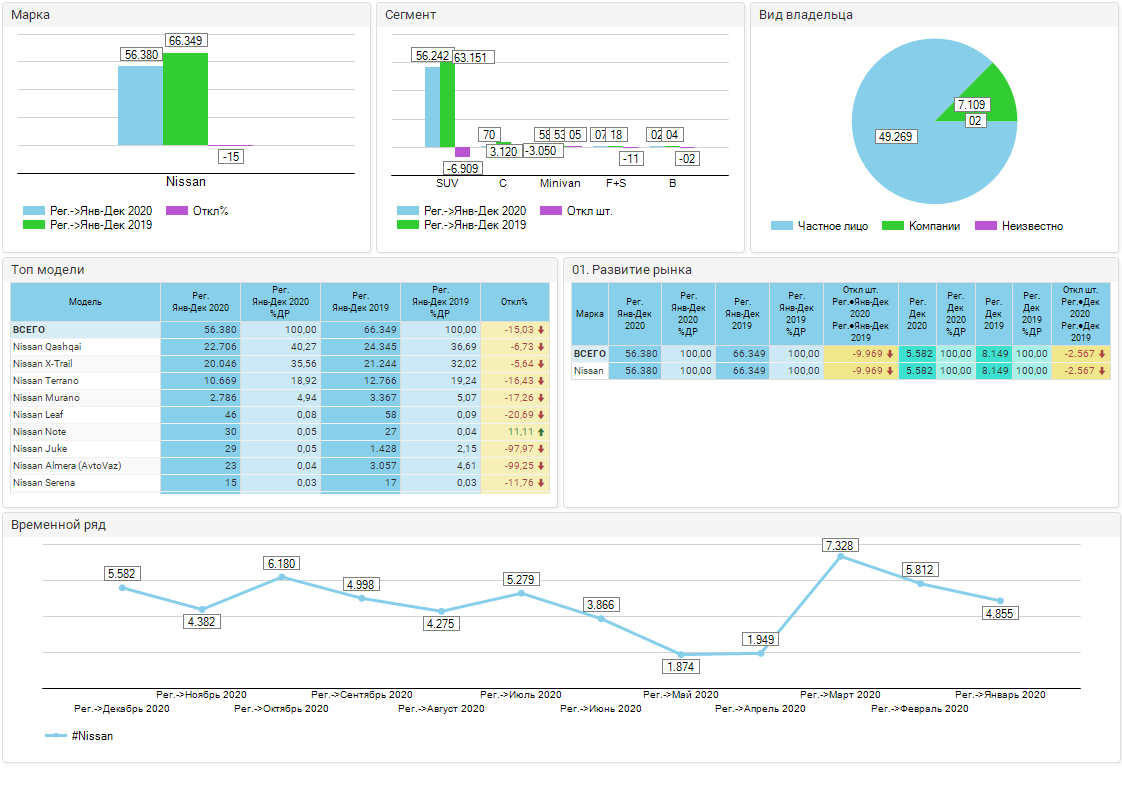Click green Компании legend swatch
This screenshot has width=1122, height=793.
pyautogui.click(x=892, y=226)
